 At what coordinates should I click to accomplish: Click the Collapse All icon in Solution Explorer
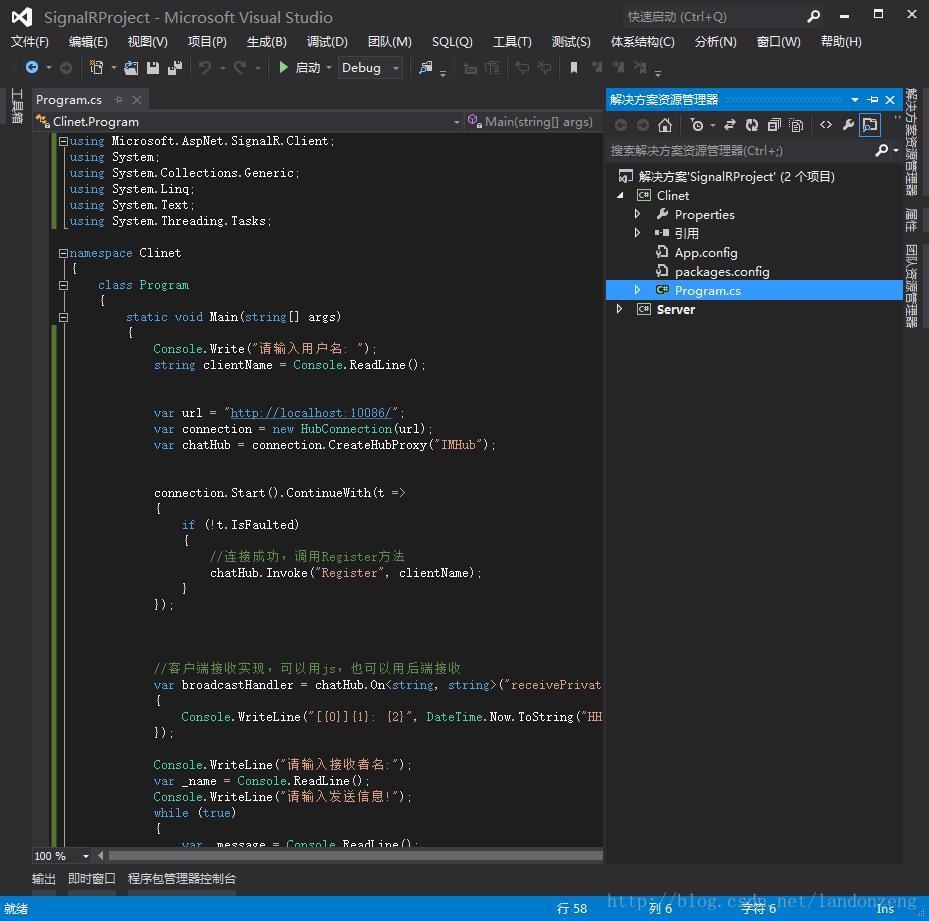(x=774, y=125)
